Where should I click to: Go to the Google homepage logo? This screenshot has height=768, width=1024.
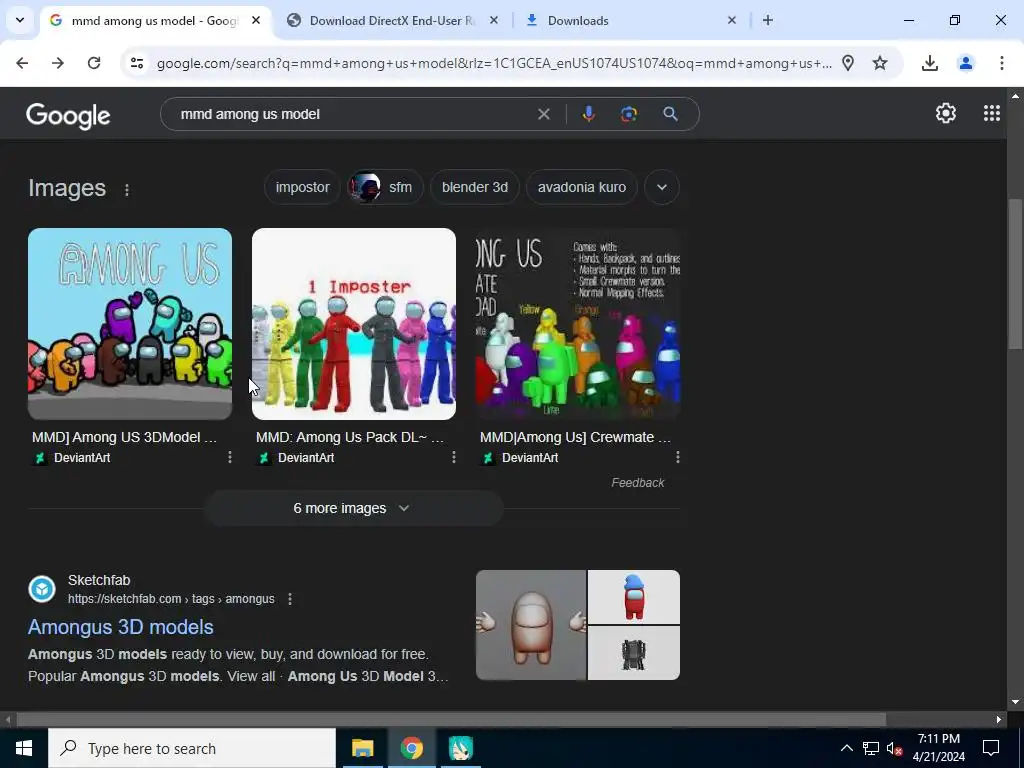[68, 116]
